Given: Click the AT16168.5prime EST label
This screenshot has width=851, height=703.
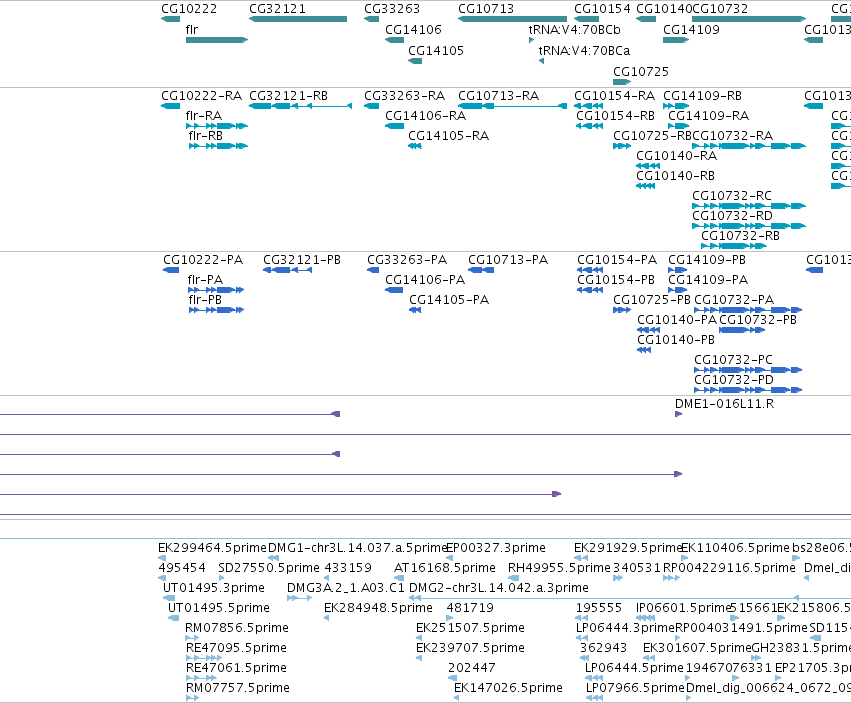Looking at the screenshot, I should 445,568.
